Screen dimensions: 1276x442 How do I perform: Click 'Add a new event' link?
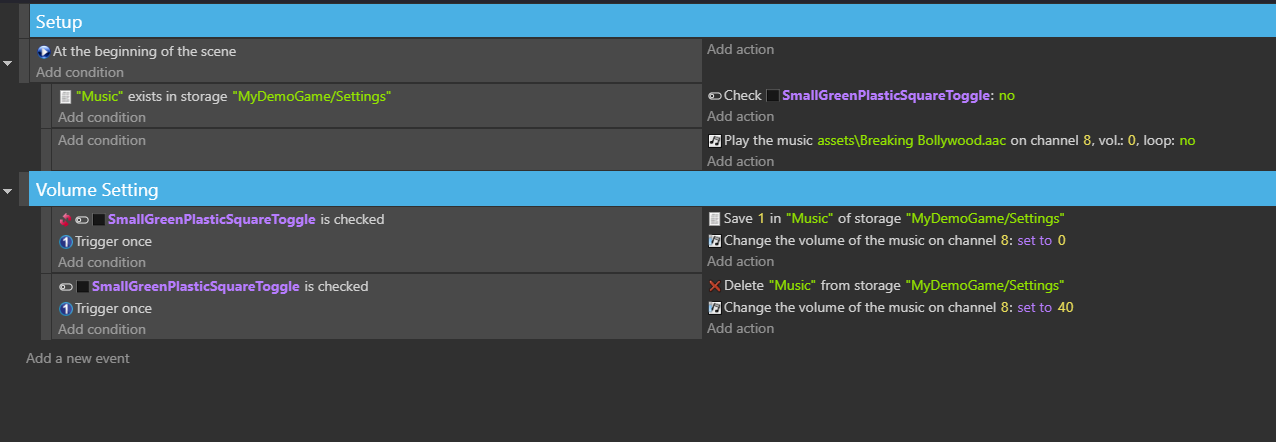click(x=78, y=358)
